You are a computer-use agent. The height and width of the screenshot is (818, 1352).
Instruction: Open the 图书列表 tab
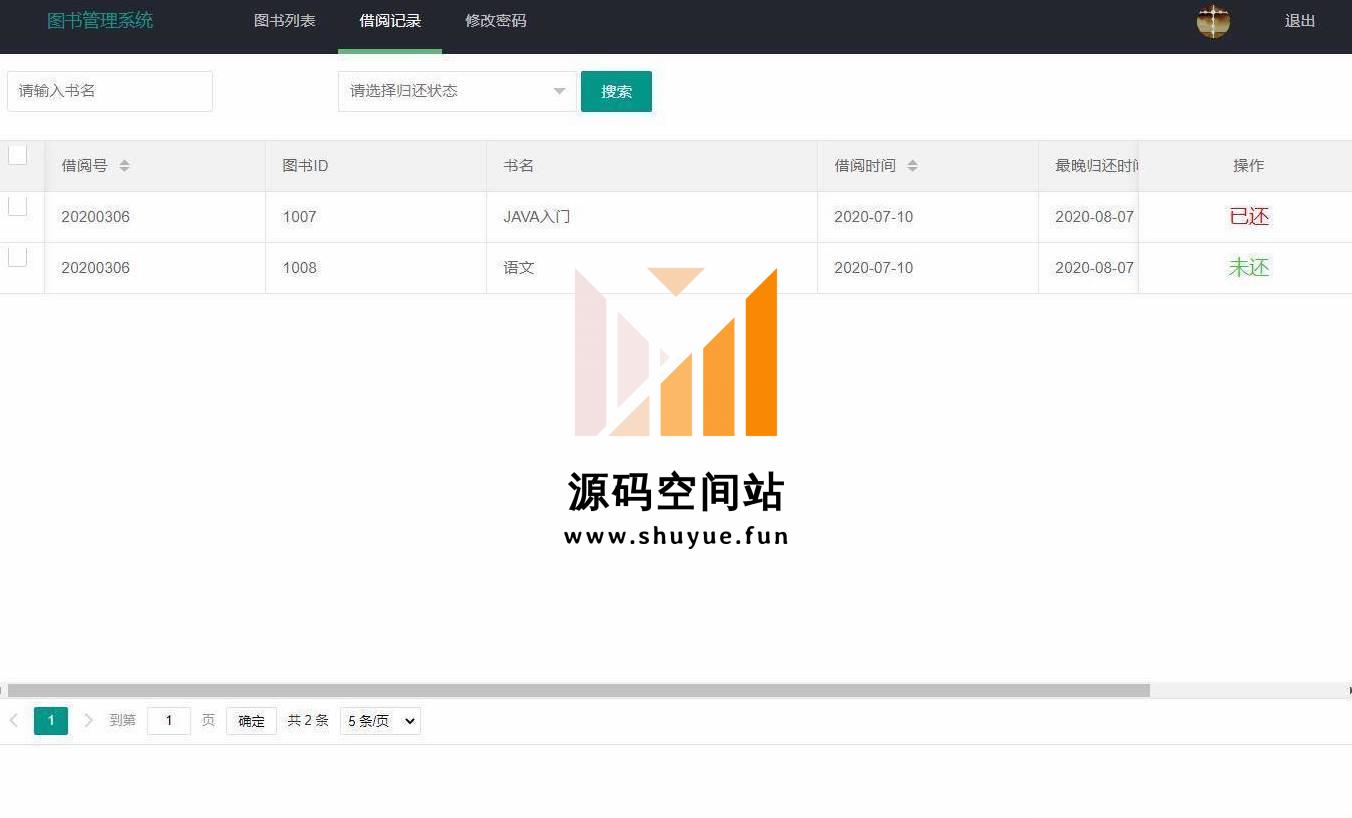pyautogui.click(x=285, y=21)
